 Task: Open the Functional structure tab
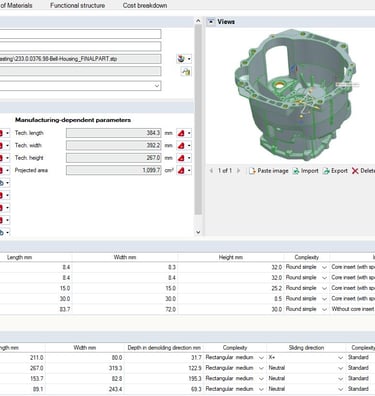pos(77,5)
